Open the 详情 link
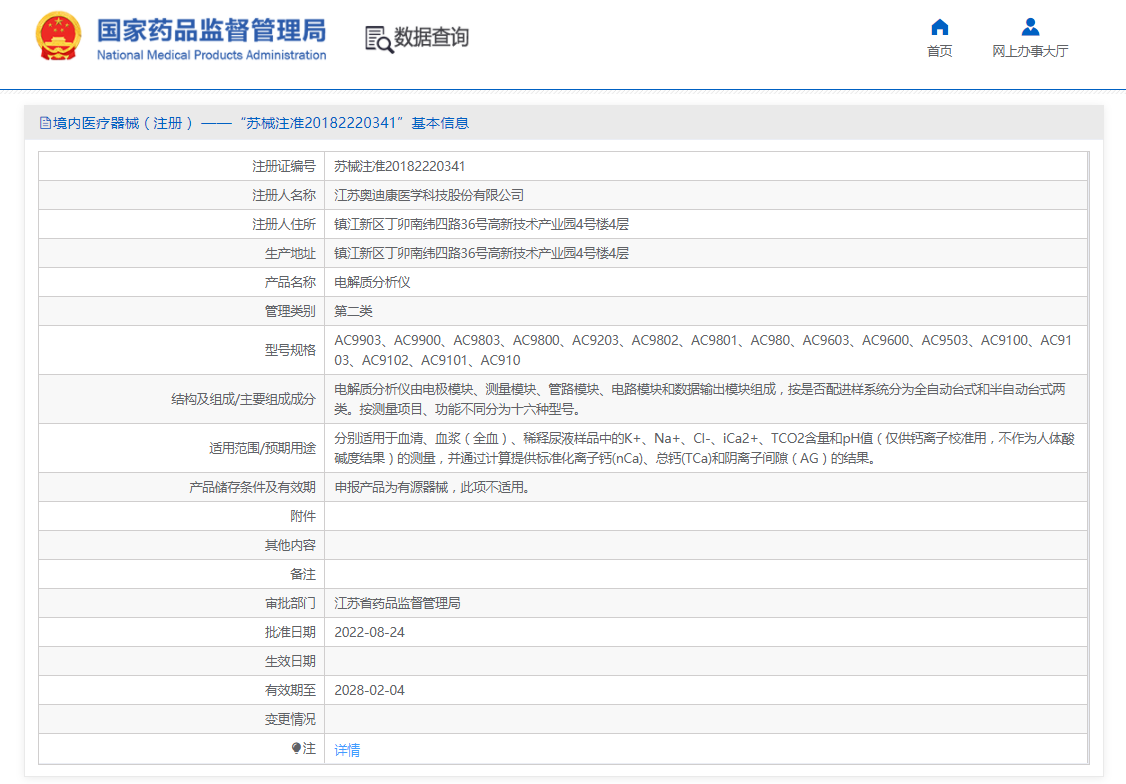The height and width of the screenshot is (784, 1126). (347, 750)
